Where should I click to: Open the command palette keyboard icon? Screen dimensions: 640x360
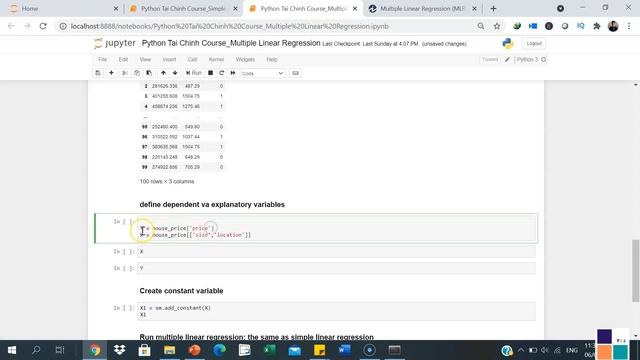(296, 73)
